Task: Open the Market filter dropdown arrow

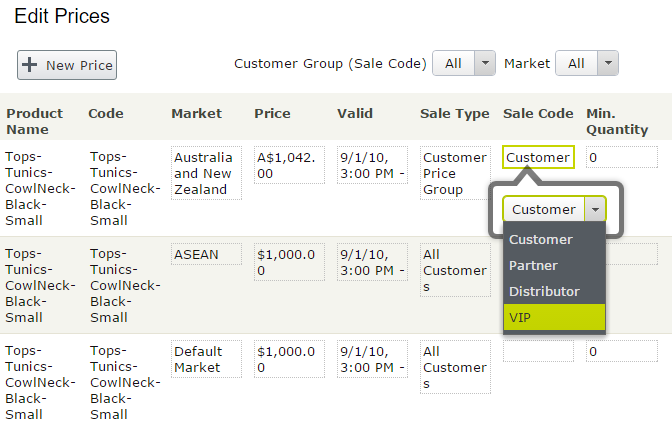Action: [x=608, y=63]
